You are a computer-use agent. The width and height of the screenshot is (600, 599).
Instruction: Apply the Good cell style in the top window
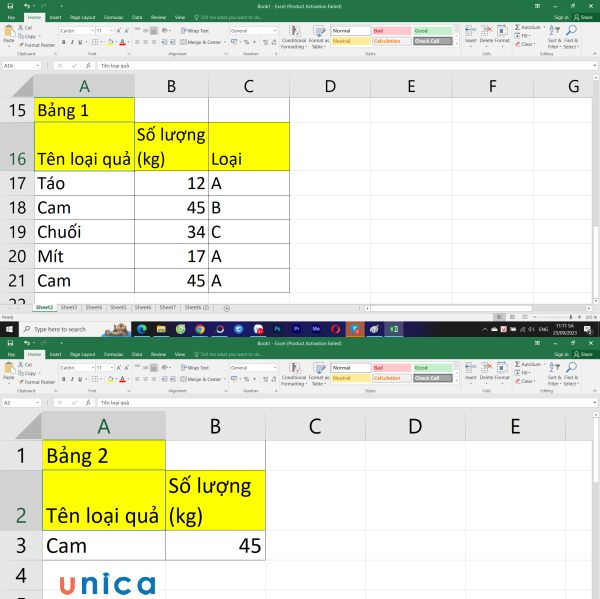[x=433, y=31]
